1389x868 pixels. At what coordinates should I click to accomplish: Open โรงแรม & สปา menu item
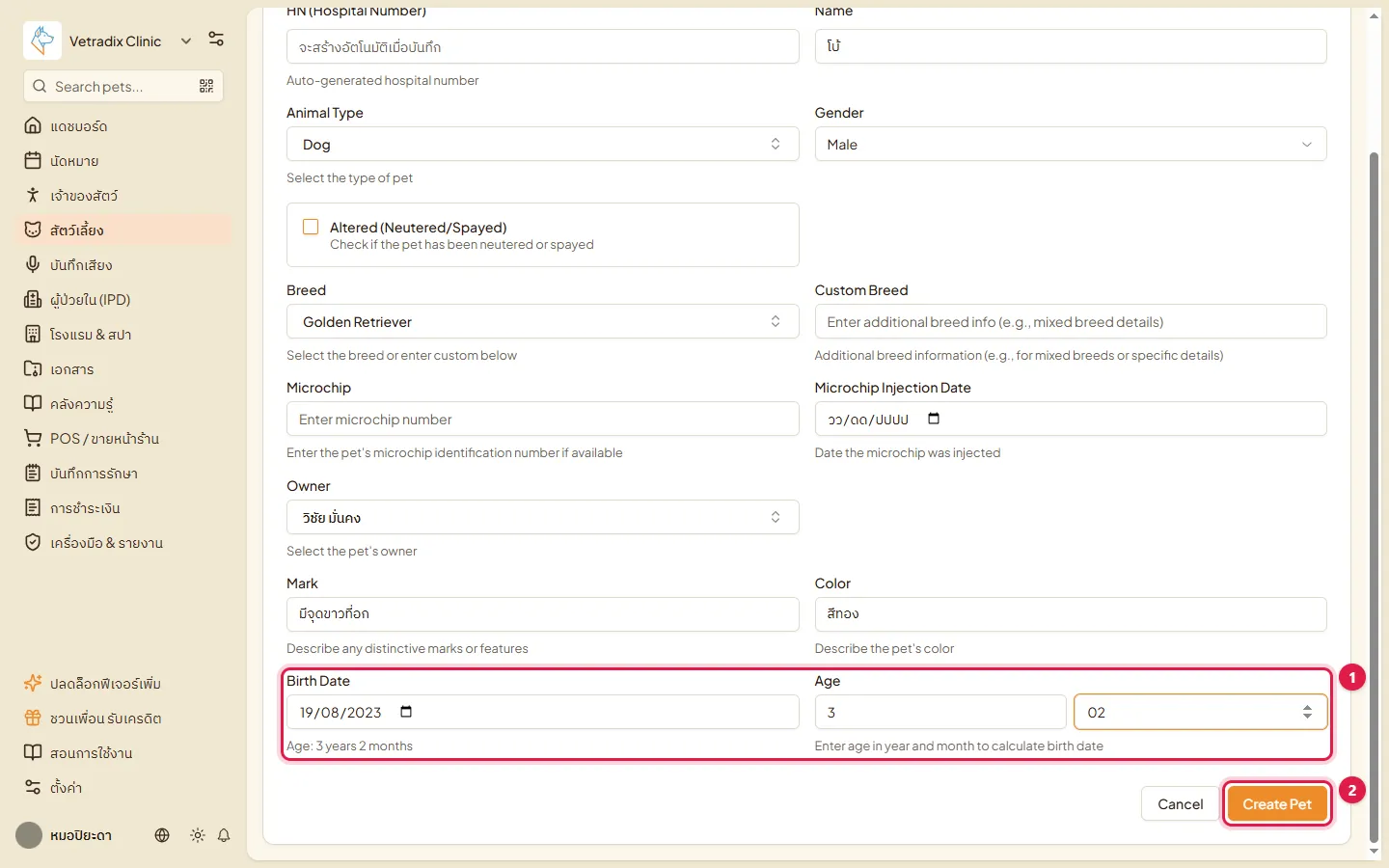click(x=123, y=335)
